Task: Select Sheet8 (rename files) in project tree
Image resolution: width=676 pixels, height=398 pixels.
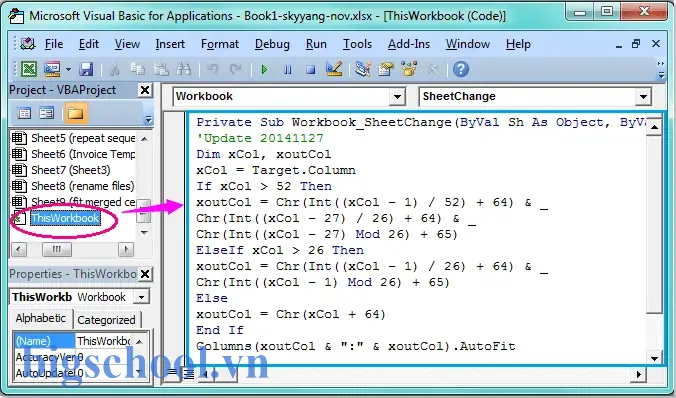Action: [x=73, y=186]
